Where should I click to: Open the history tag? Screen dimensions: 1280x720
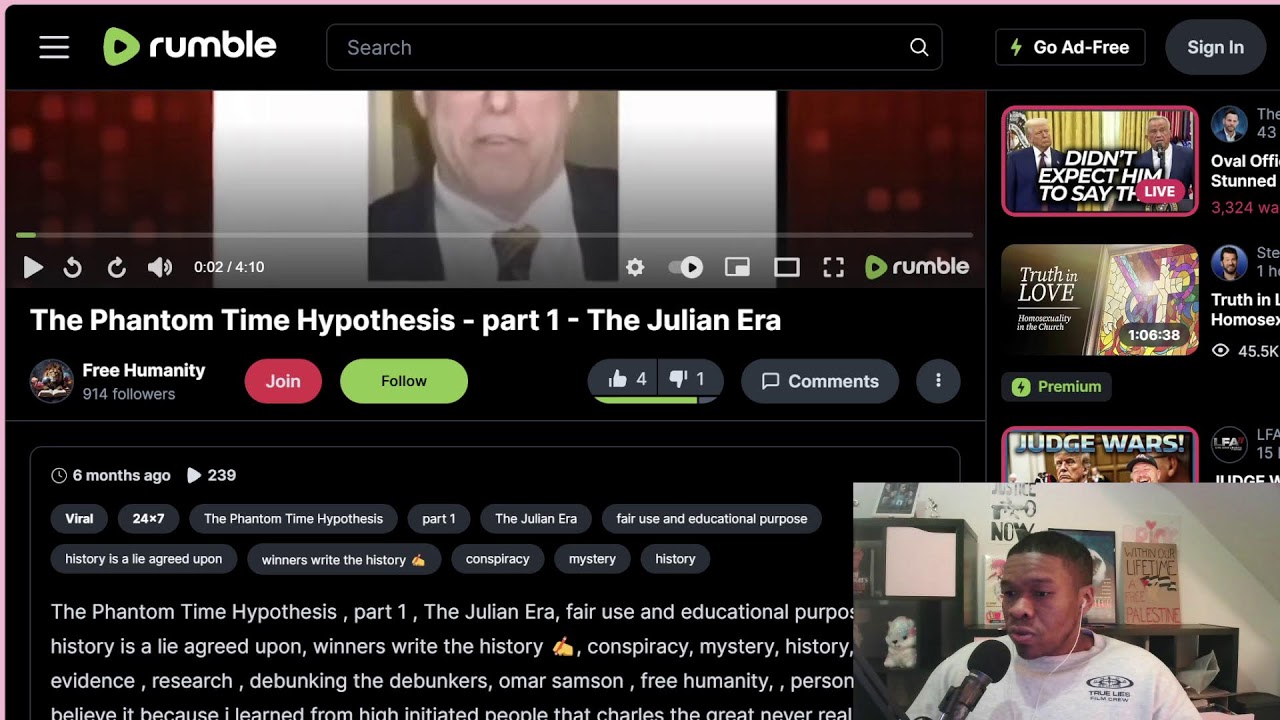click(675, 559)
